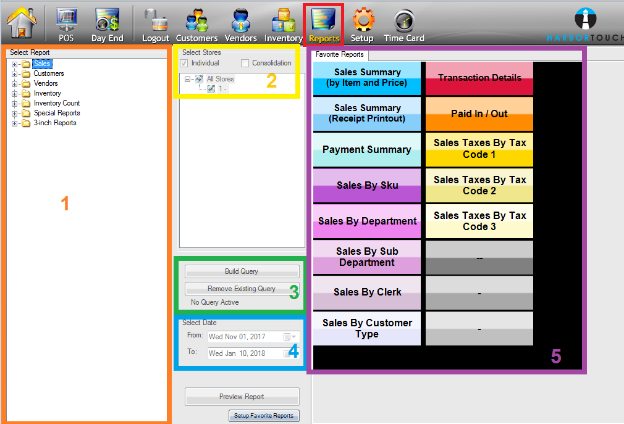This screenshot has height=424, width=624.
Task: Expand the Sales report folder
Action: coord(14,64)
